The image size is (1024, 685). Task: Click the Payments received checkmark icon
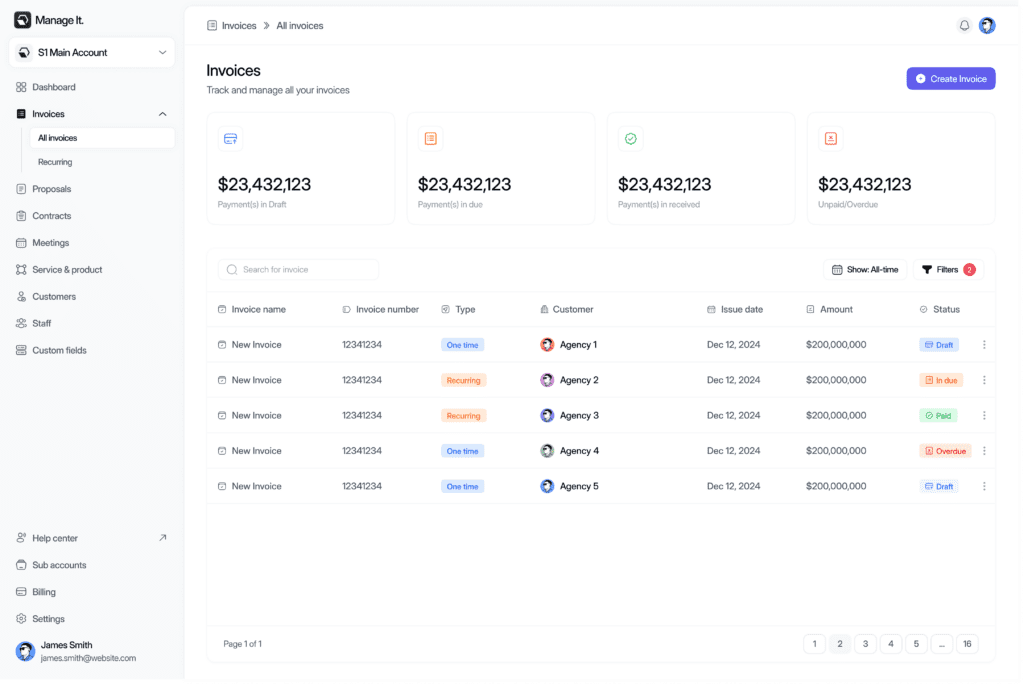pyautogui.click(x=630, y=139)
